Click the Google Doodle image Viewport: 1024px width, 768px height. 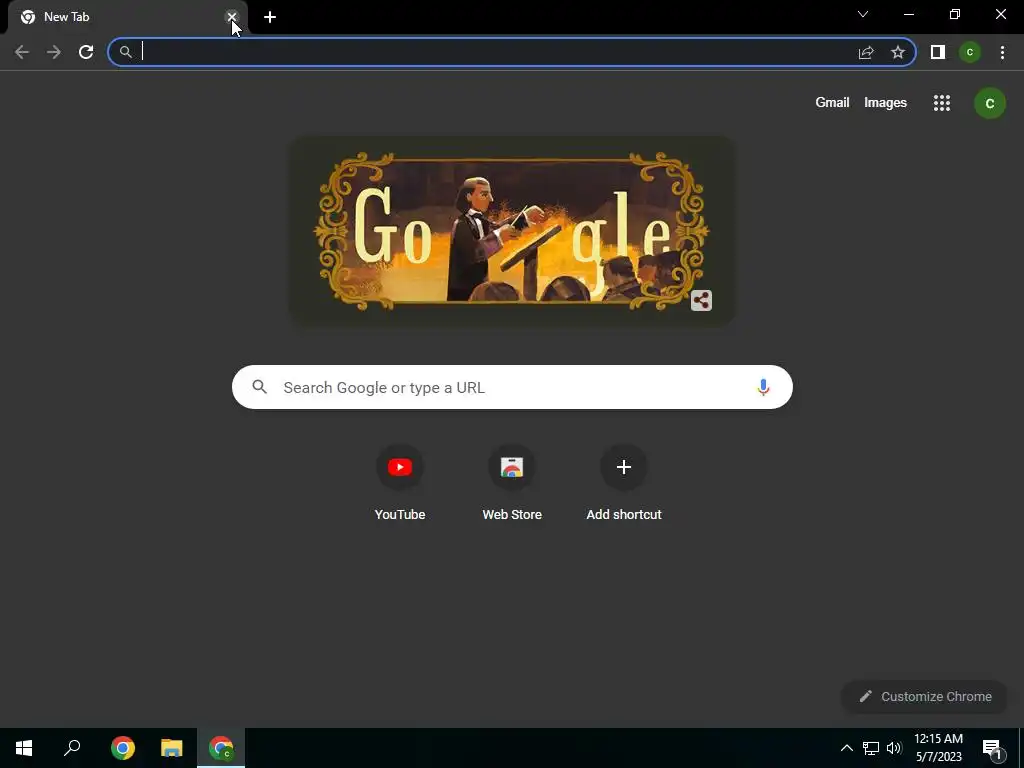click(x=512, y=231)
